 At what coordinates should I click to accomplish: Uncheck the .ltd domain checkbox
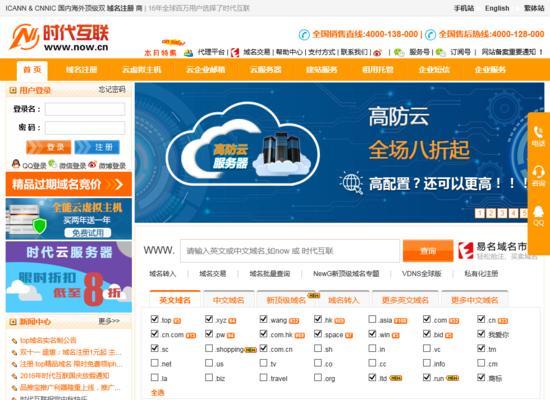click(x=372, y=377)
